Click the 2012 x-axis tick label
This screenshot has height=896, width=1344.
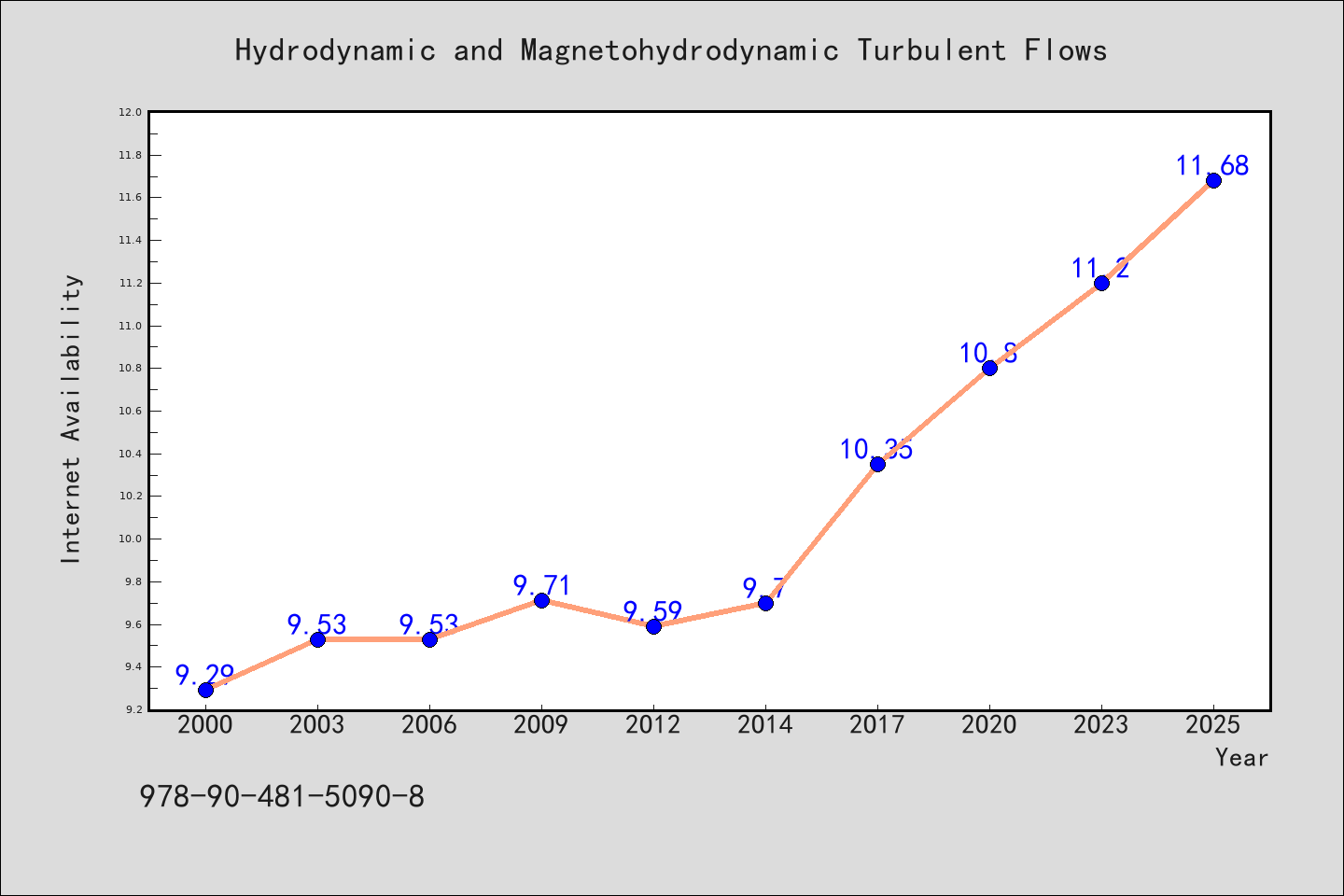[x=653, y=724]
